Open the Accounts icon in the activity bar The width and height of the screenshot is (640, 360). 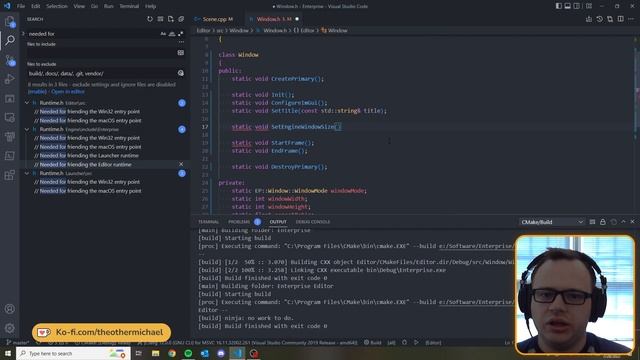click(10, 309)
